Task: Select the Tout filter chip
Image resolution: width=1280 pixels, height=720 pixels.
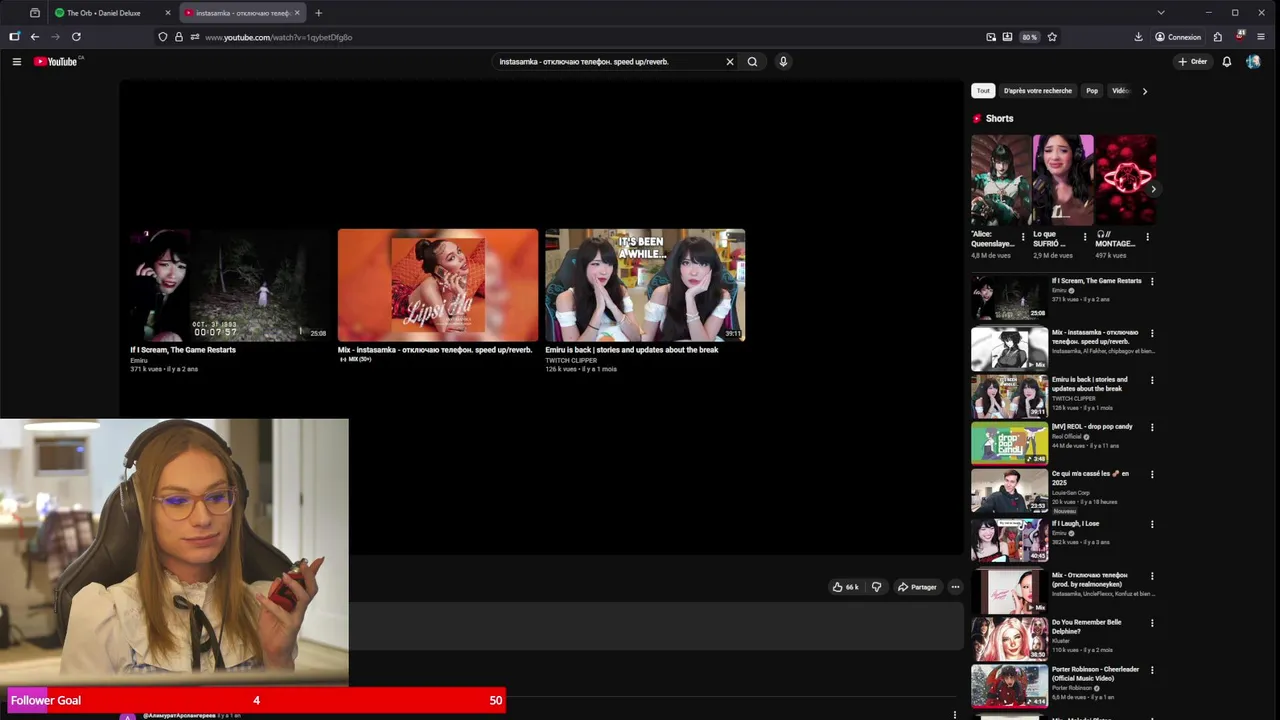Action: [x=983, y=91]
